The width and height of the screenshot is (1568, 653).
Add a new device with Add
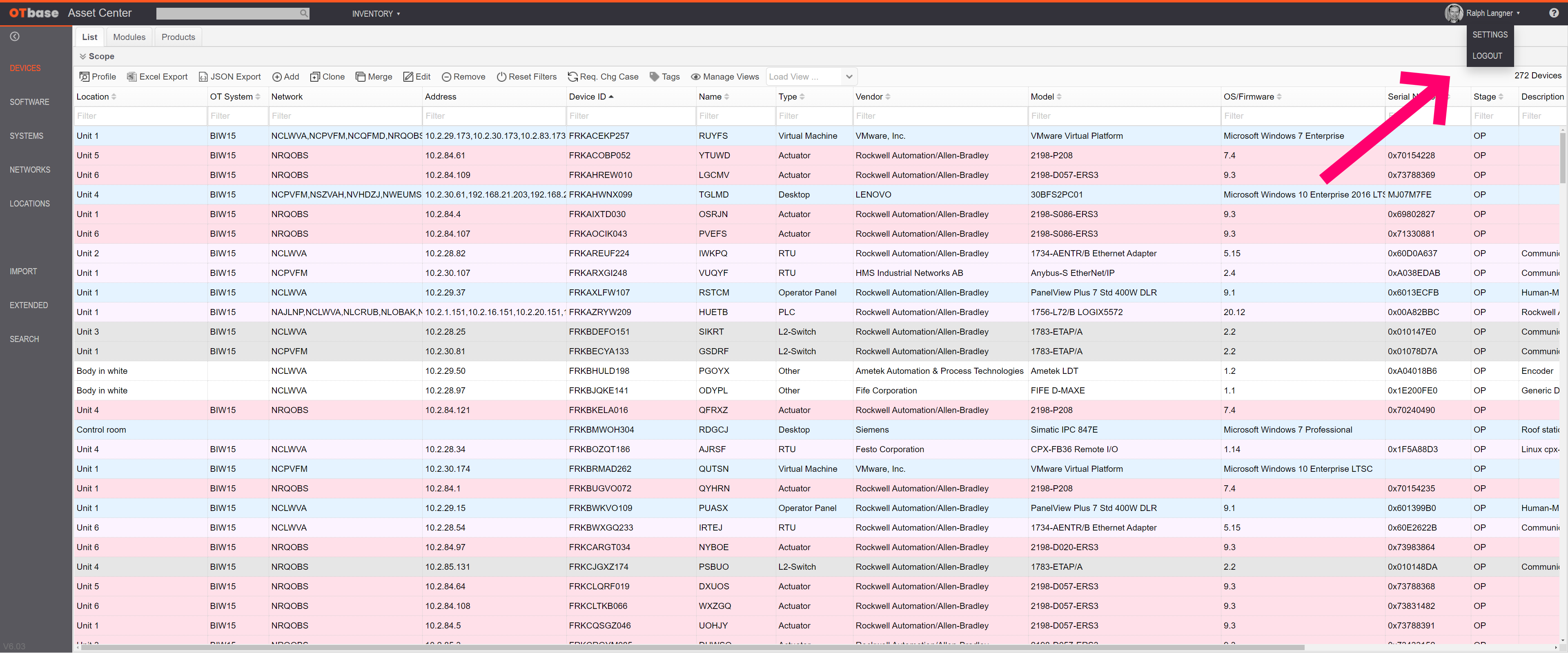point(285,77)
